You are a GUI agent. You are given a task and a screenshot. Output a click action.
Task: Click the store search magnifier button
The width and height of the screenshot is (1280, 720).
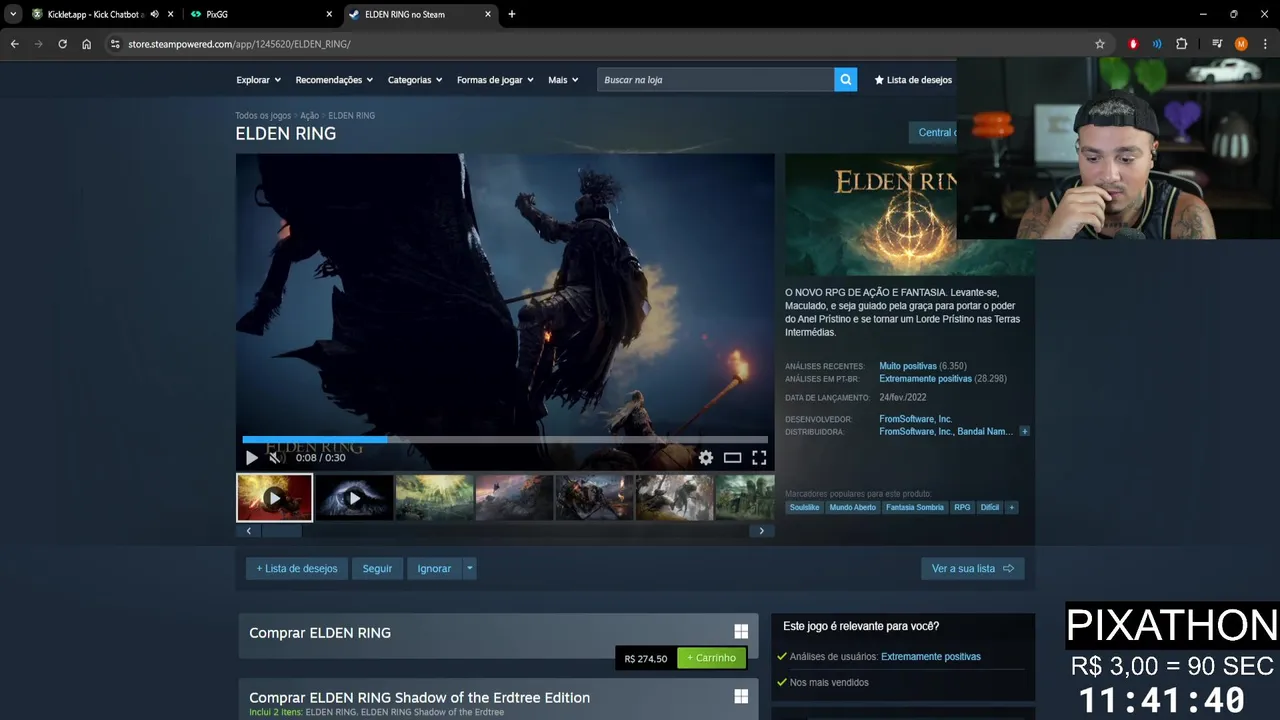845,80
